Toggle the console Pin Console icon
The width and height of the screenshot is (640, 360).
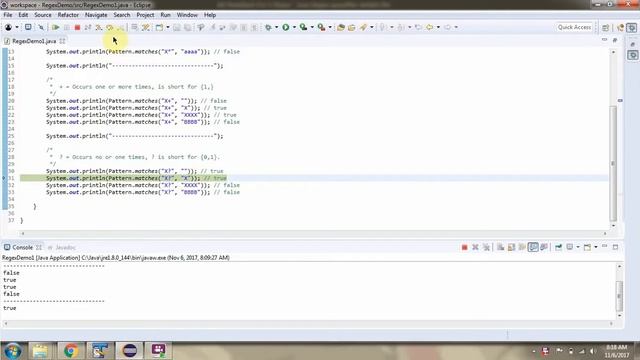(558, 247)
